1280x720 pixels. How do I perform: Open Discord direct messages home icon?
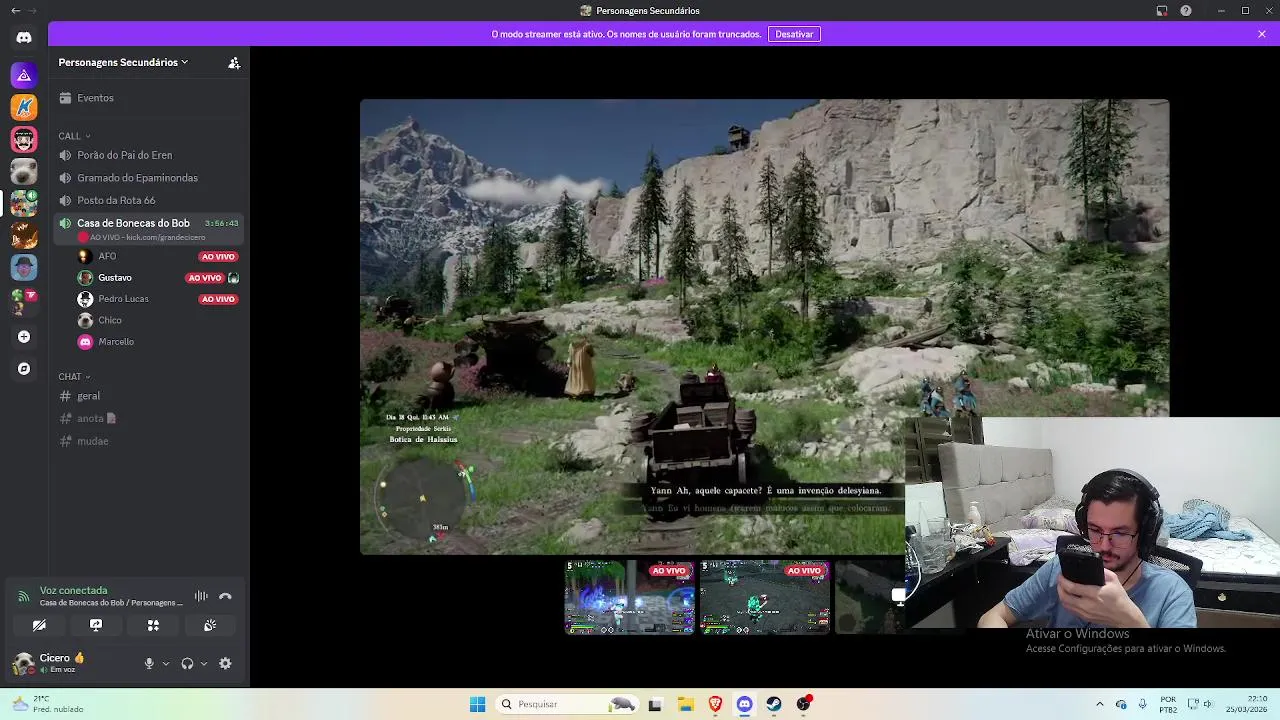(24, 38)
